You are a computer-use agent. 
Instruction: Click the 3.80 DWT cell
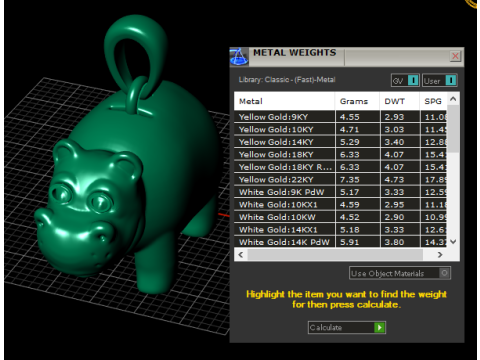tap(400, 242)
